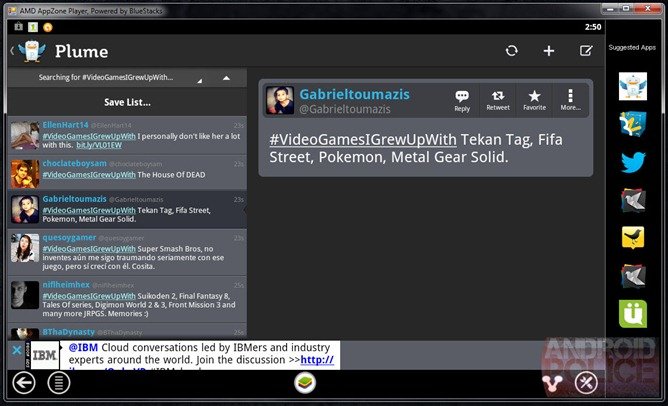Click the 2:50 clock in status bar

pyautogui.click(x=593, y=27)
